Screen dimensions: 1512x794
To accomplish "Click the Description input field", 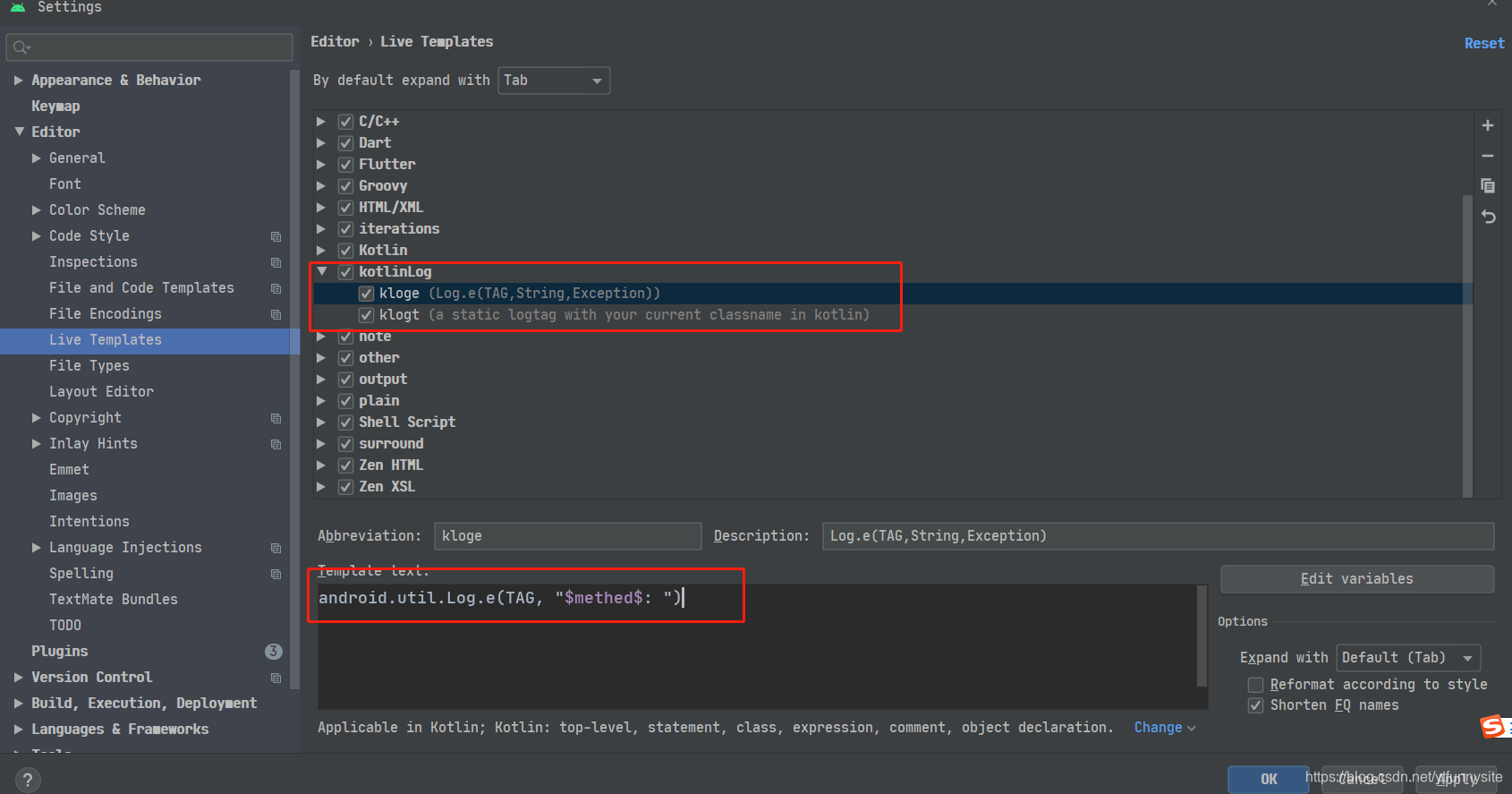I will 1158,536.
